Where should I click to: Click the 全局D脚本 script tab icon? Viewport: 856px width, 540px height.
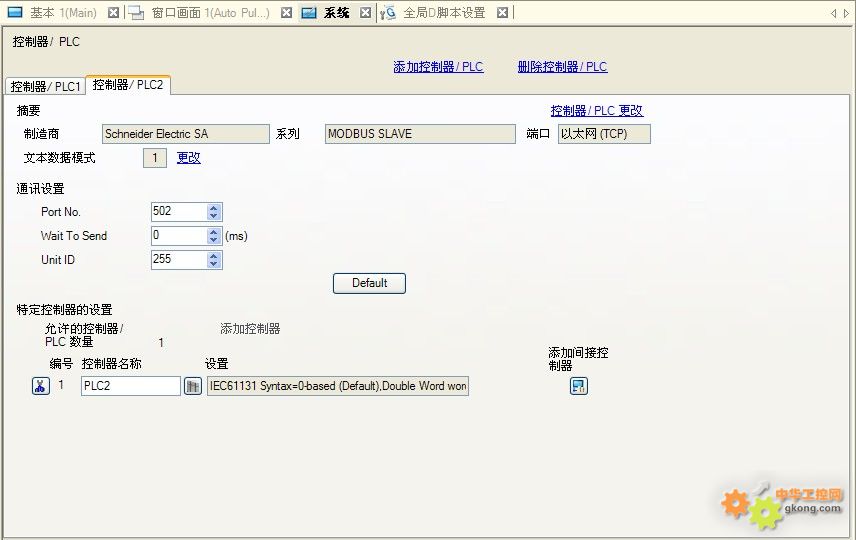pos(388,13)
